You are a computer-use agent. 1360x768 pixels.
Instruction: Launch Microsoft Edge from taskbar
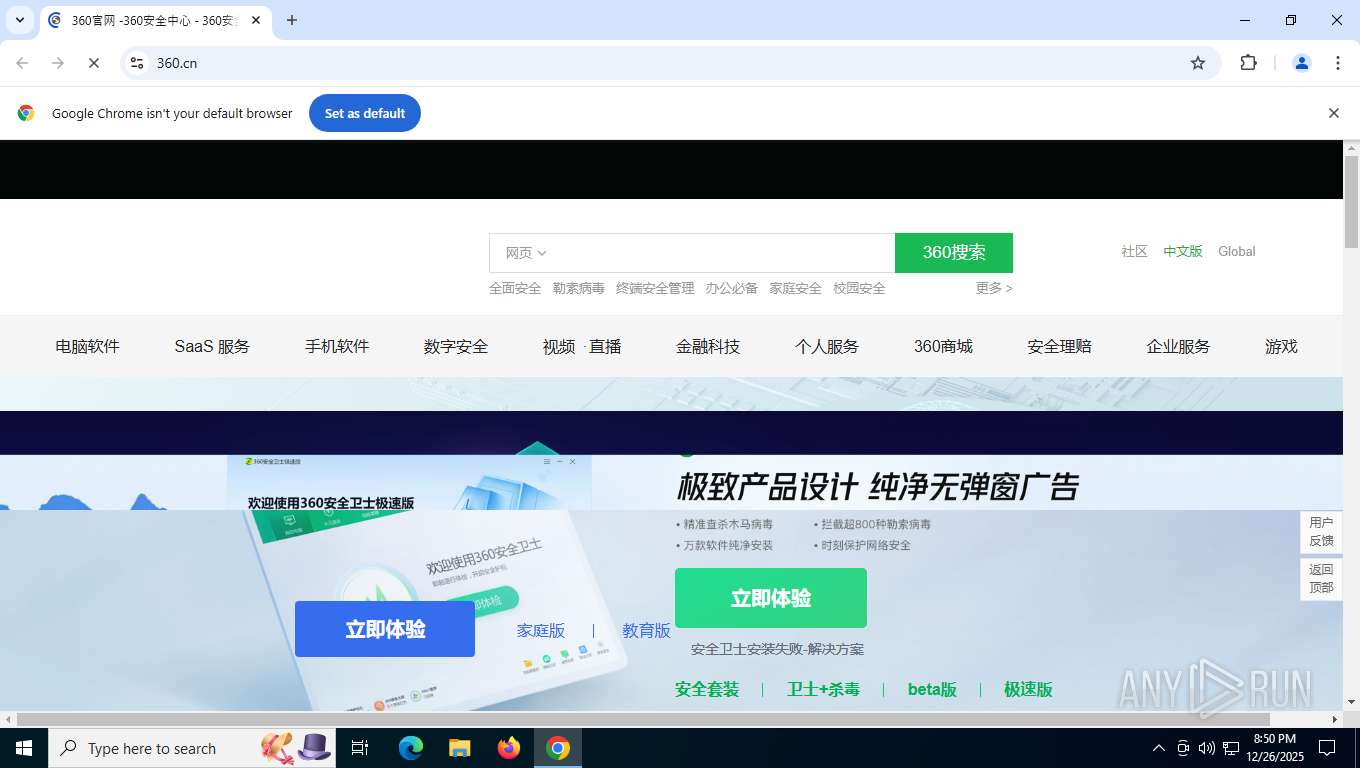[x=411, y=748]
